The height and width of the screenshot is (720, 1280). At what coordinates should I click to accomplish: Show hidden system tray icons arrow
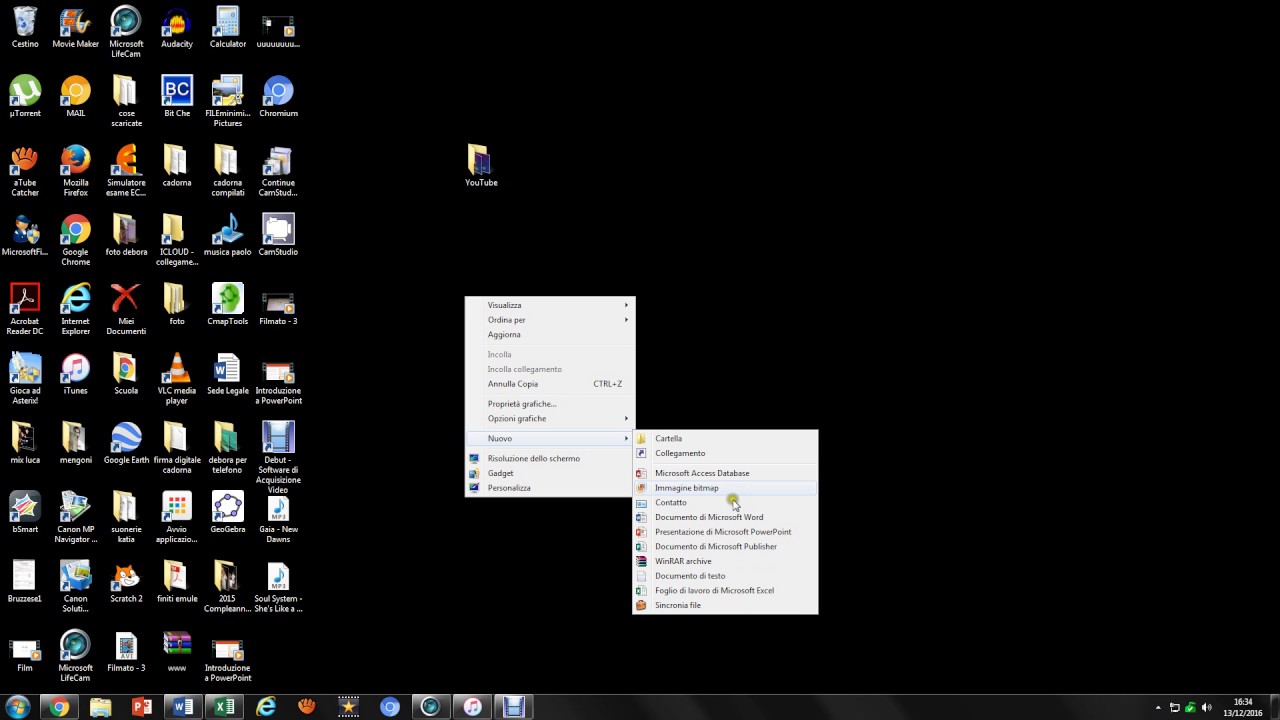click(x=1158, y=708)
